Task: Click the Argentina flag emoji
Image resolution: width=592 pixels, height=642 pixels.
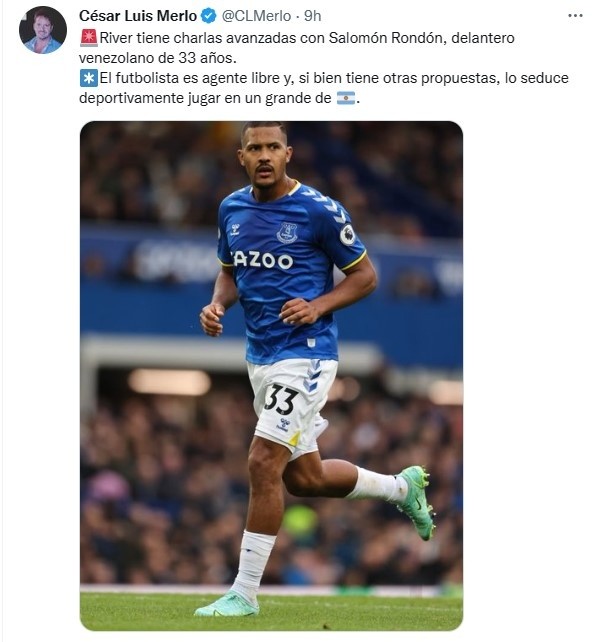Action: point(346,98)
